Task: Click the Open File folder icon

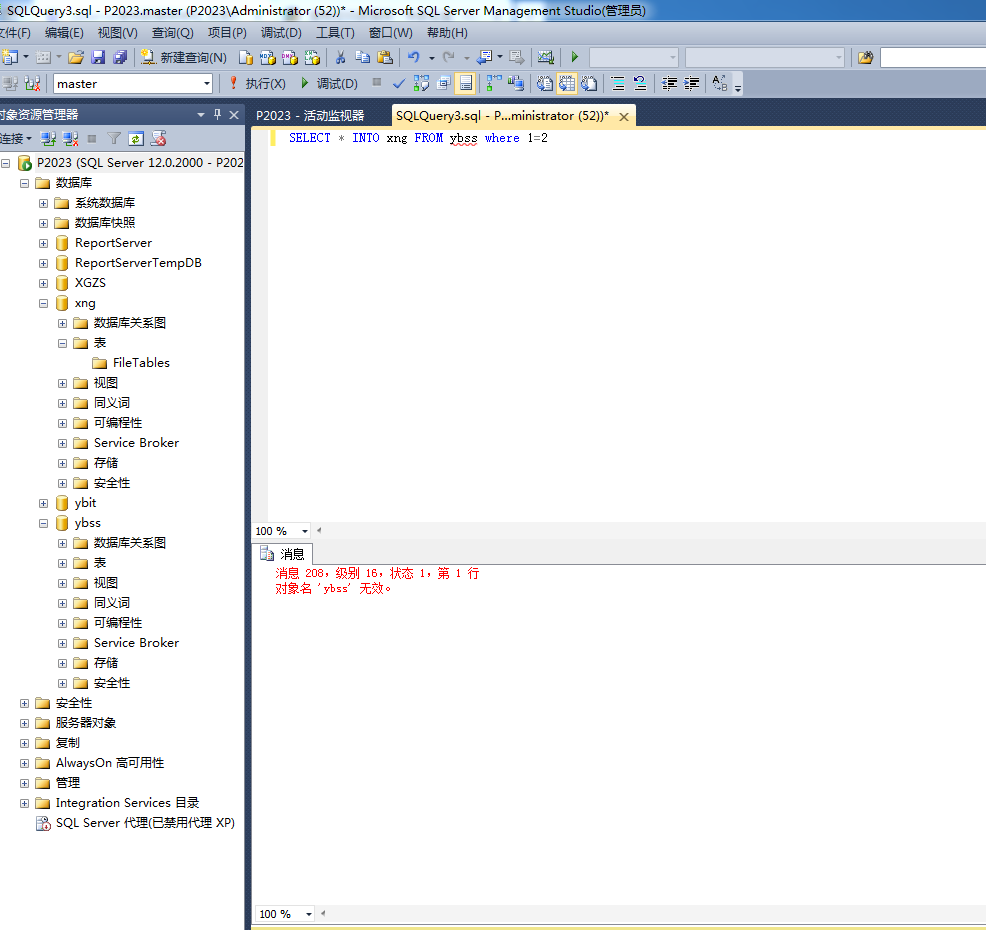Action: [76, 58]
